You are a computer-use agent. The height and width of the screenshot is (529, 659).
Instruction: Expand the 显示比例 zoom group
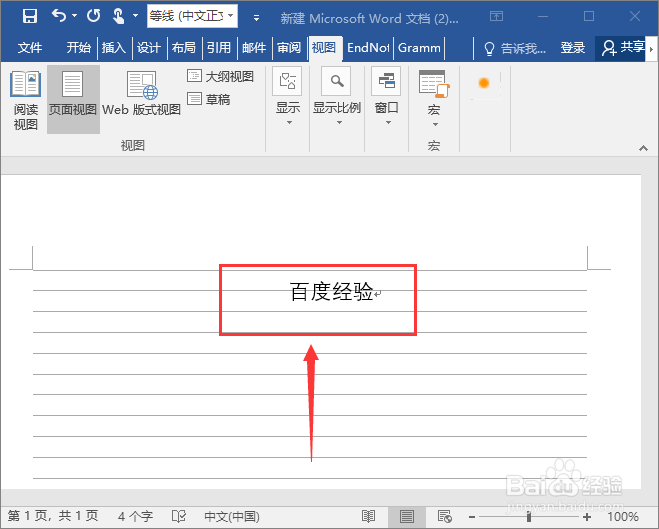tap(337, 97)
